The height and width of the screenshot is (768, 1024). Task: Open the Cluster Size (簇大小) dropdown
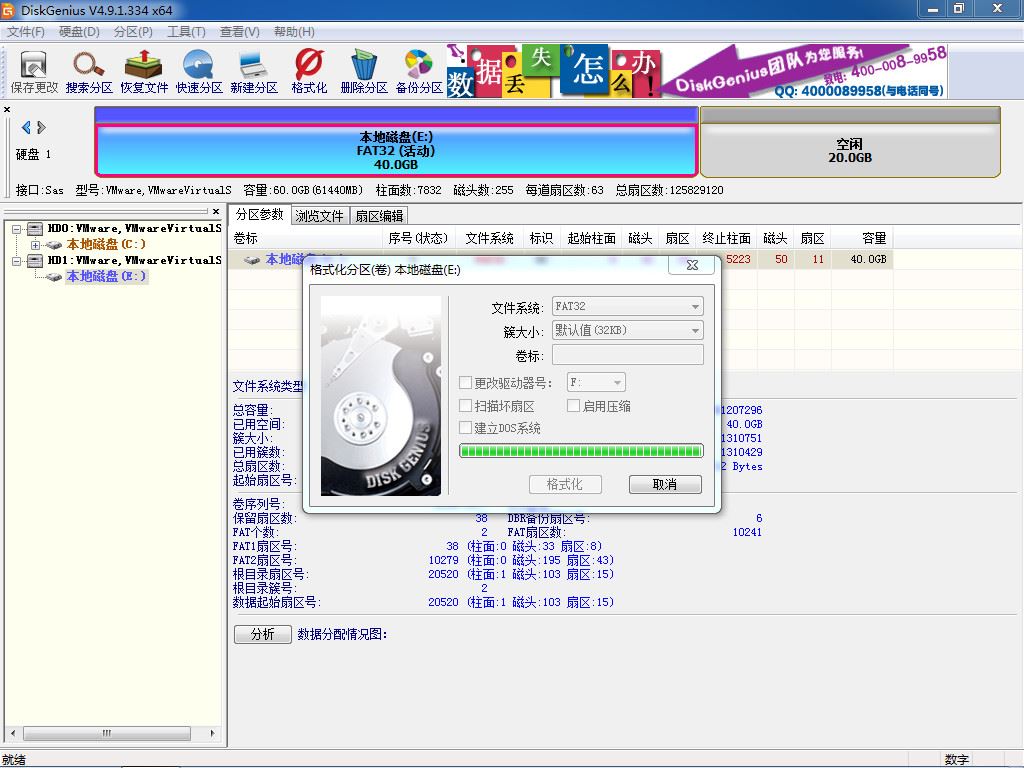pos(628,330)
